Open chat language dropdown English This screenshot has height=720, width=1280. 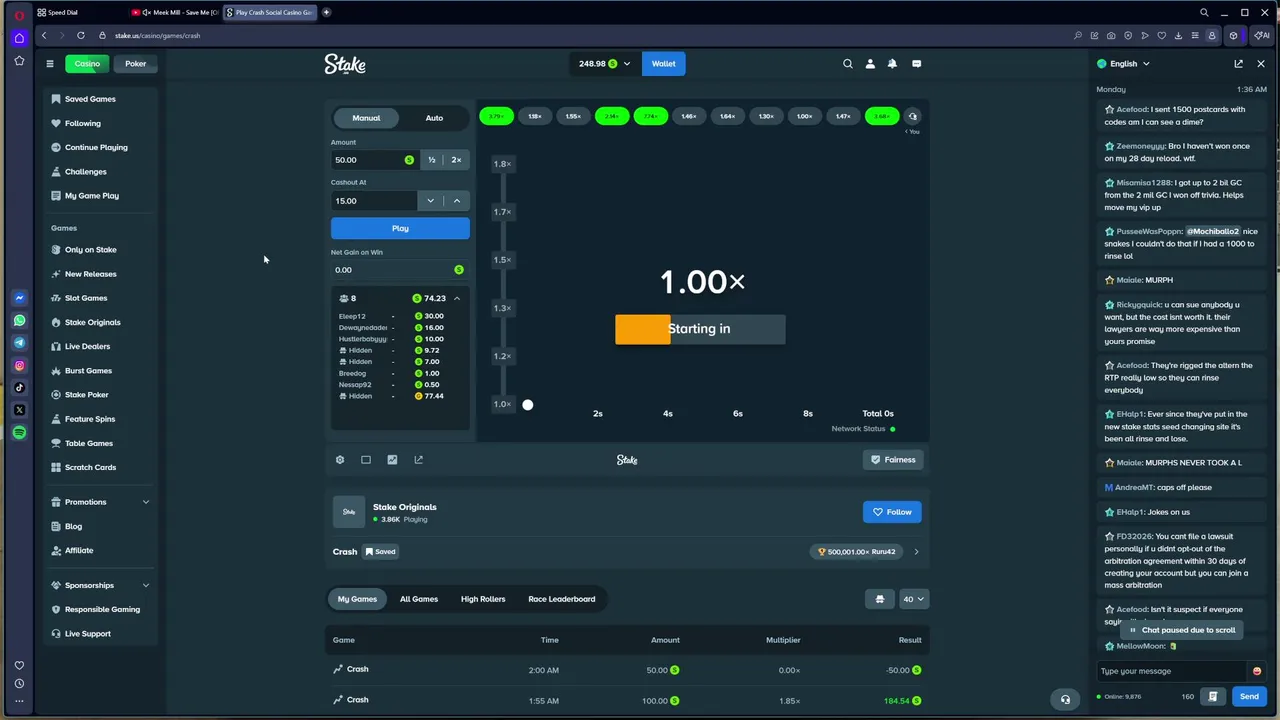[1123, 64]
